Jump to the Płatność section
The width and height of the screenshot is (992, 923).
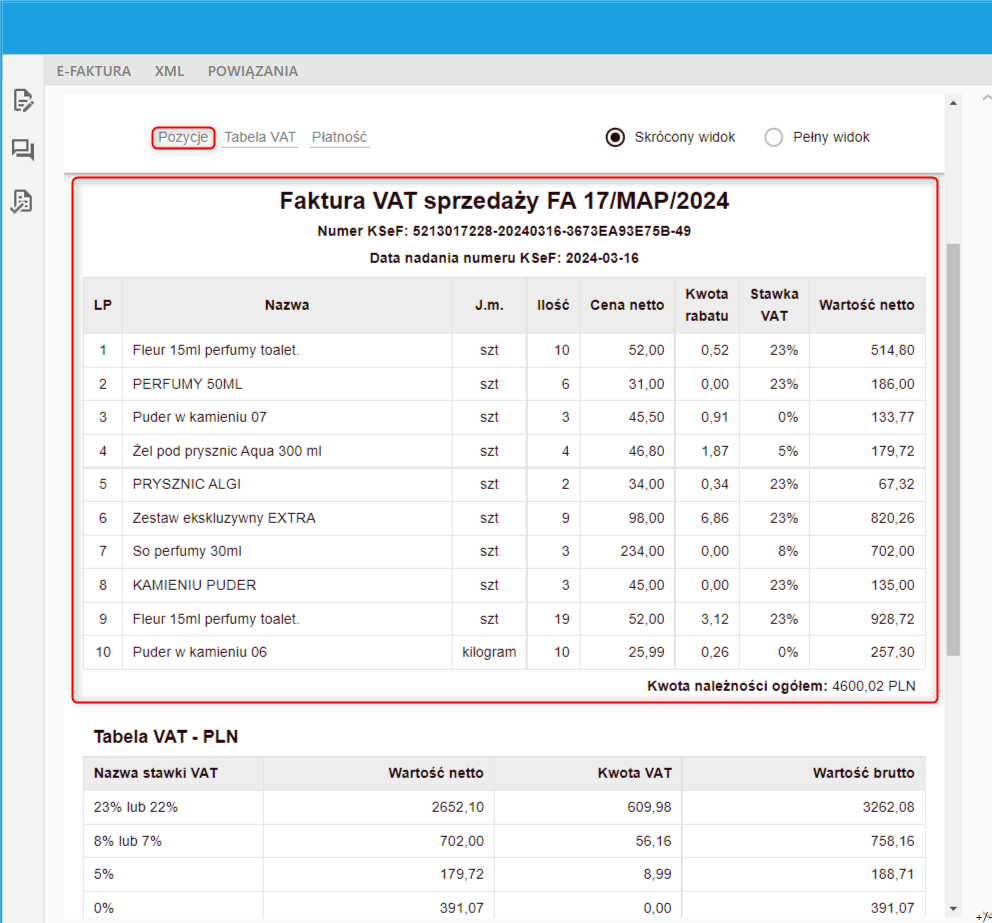pyautogui.click(x=339, y=137)
